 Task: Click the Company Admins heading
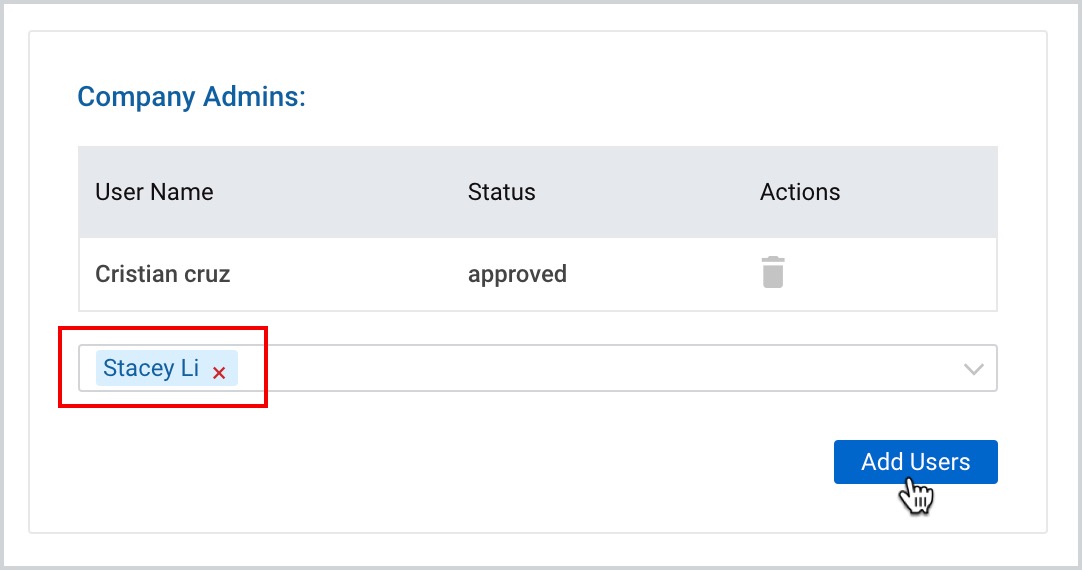point(191,96)
